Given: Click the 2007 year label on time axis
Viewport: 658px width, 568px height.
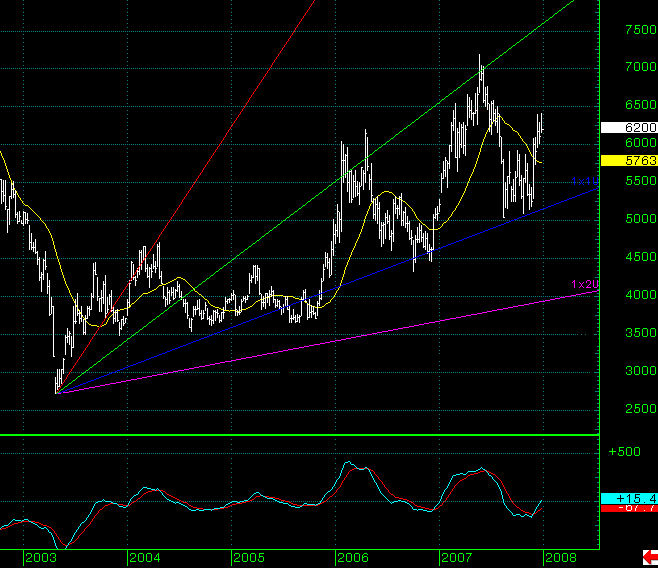Looking at the screenshot, I should pyautogui.click(x=456, y=557).
